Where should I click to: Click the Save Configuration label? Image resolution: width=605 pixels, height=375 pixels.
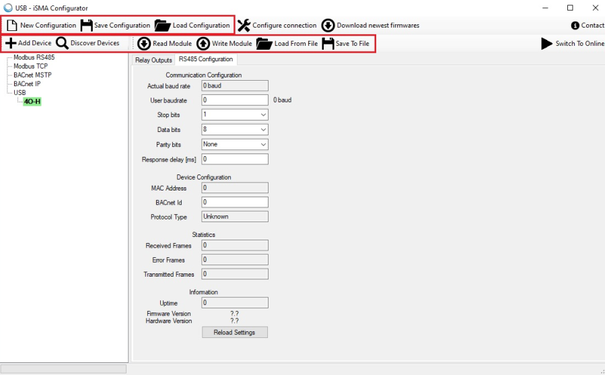[x=122, y=25]
